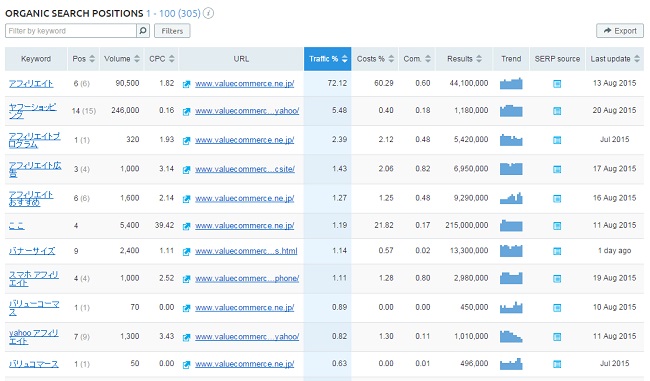View SERP source for the 1 day ago row
650x381 pixels.
click(x=557, y=251)
